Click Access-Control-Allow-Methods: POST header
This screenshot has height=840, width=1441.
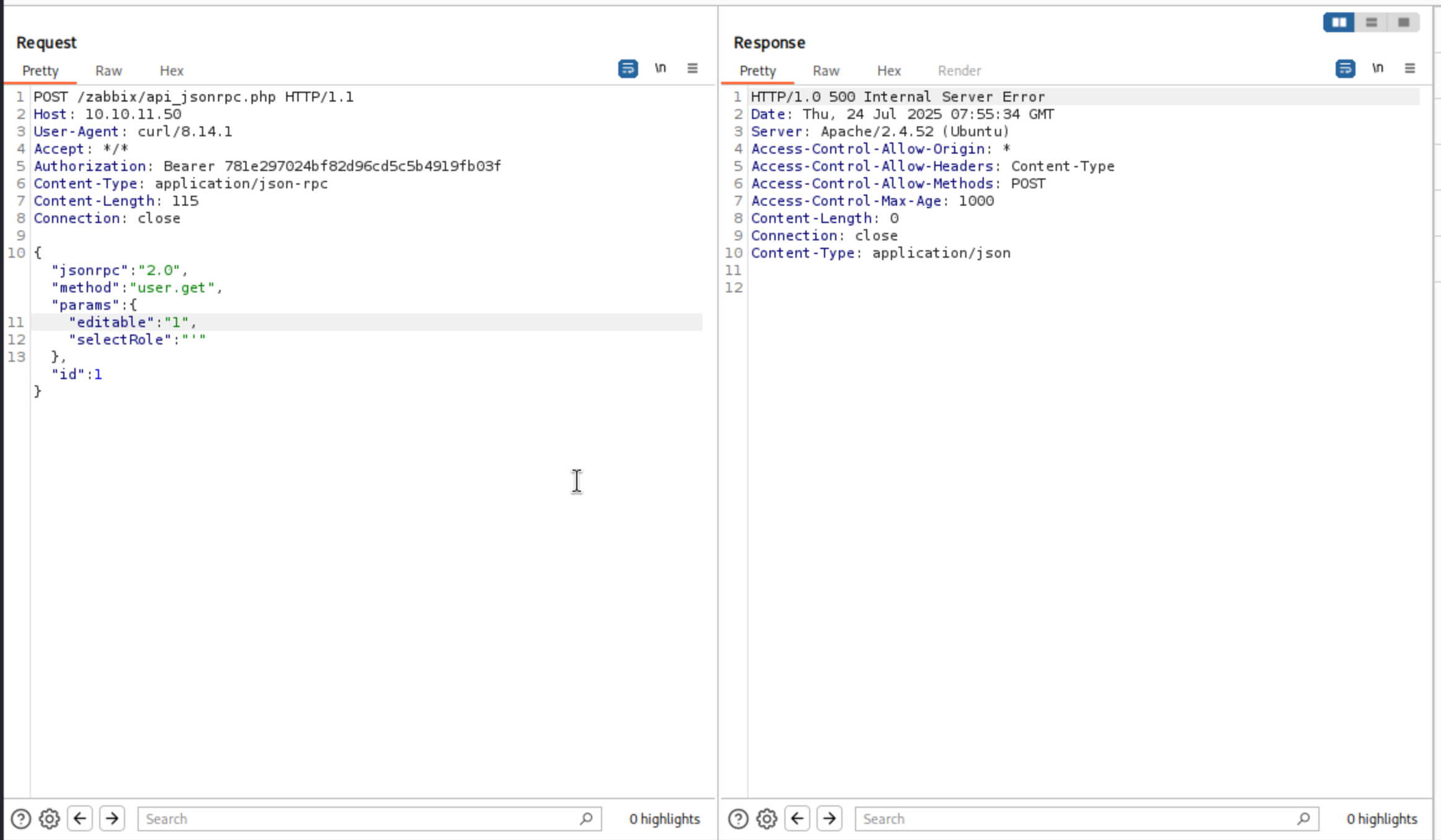[x=898, y=183]
